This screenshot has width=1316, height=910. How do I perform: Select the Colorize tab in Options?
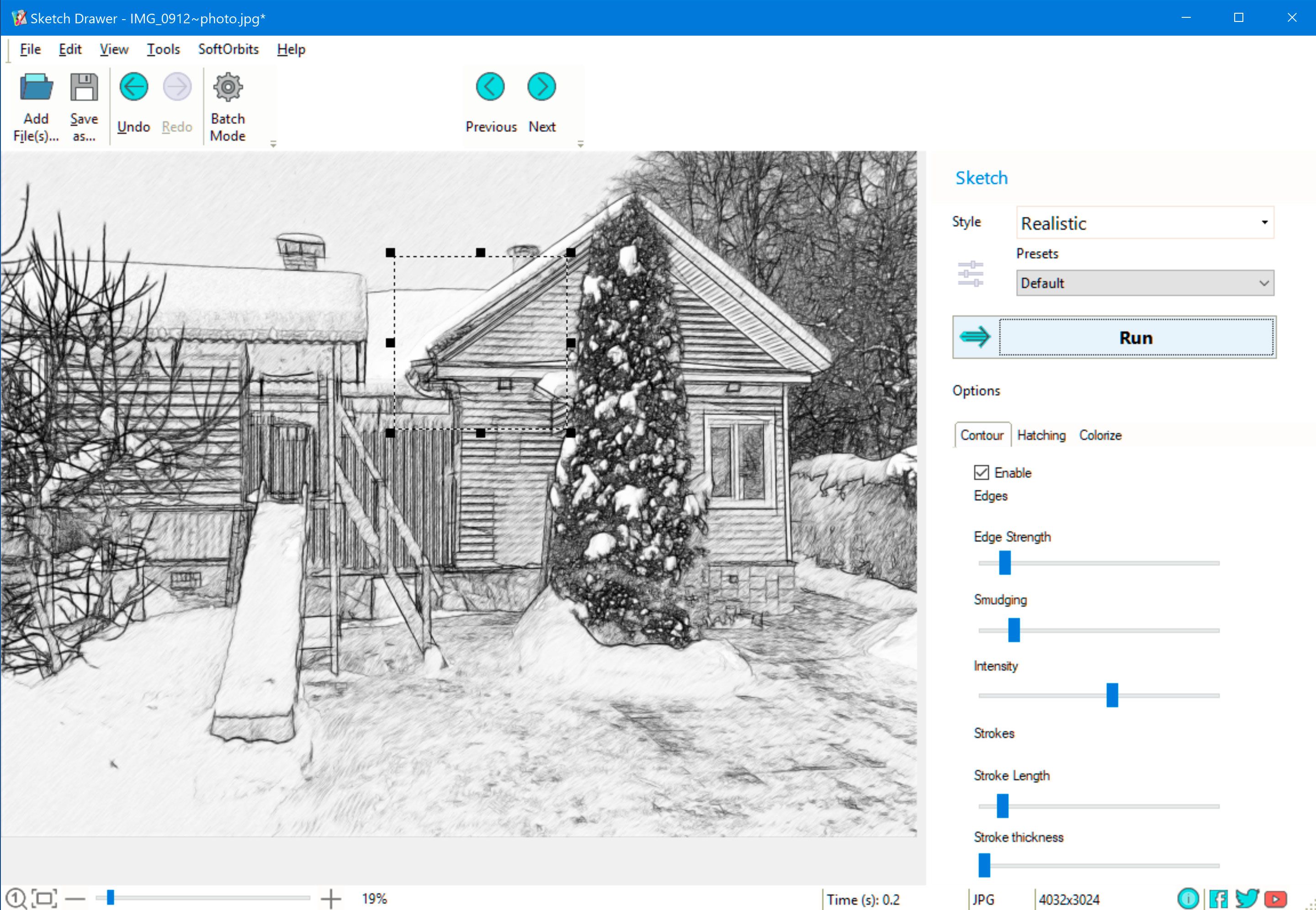coord(1100,435)
